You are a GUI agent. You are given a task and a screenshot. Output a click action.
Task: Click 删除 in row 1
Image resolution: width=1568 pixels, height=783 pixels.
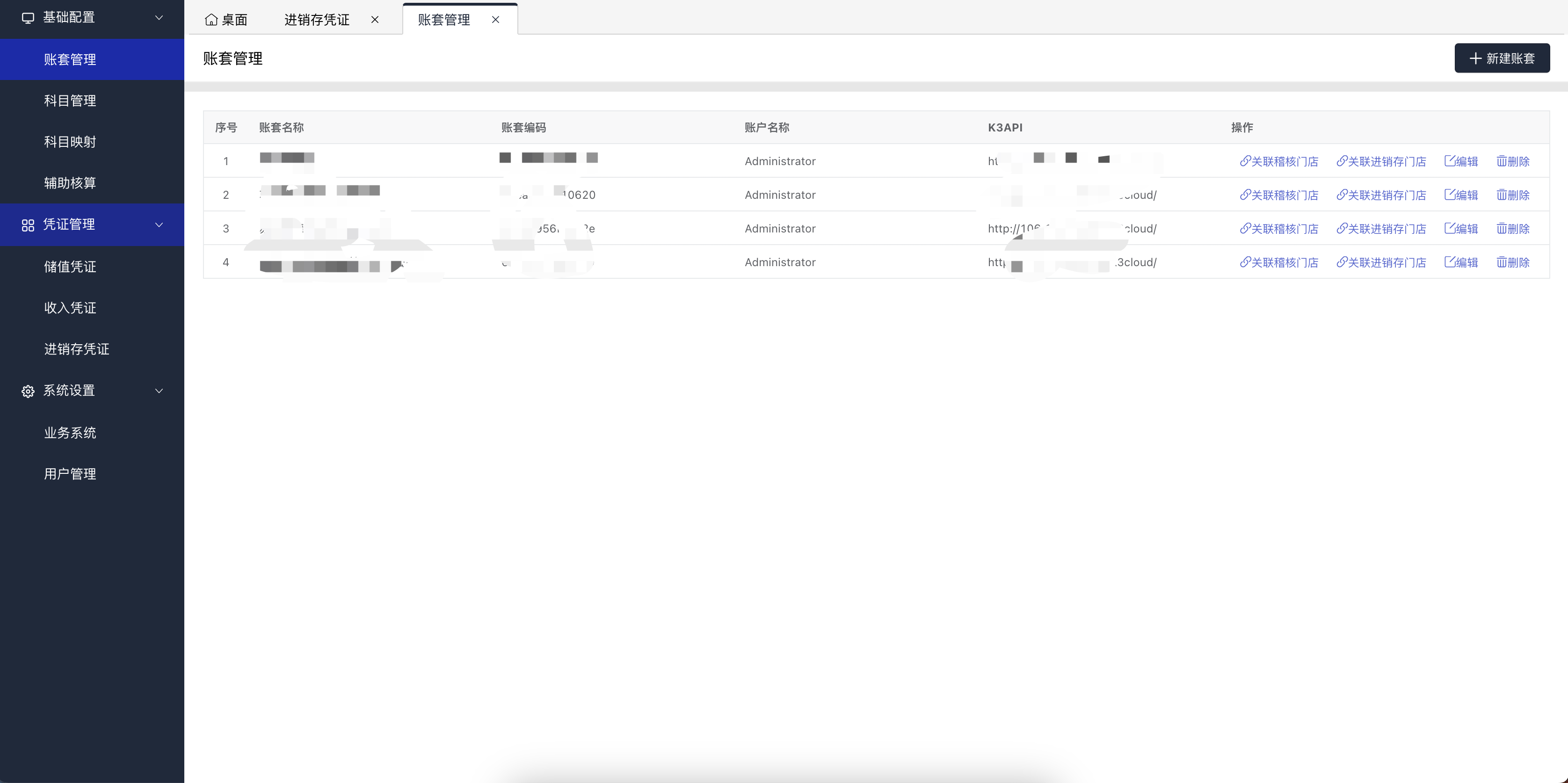[x=1513, y=161]
